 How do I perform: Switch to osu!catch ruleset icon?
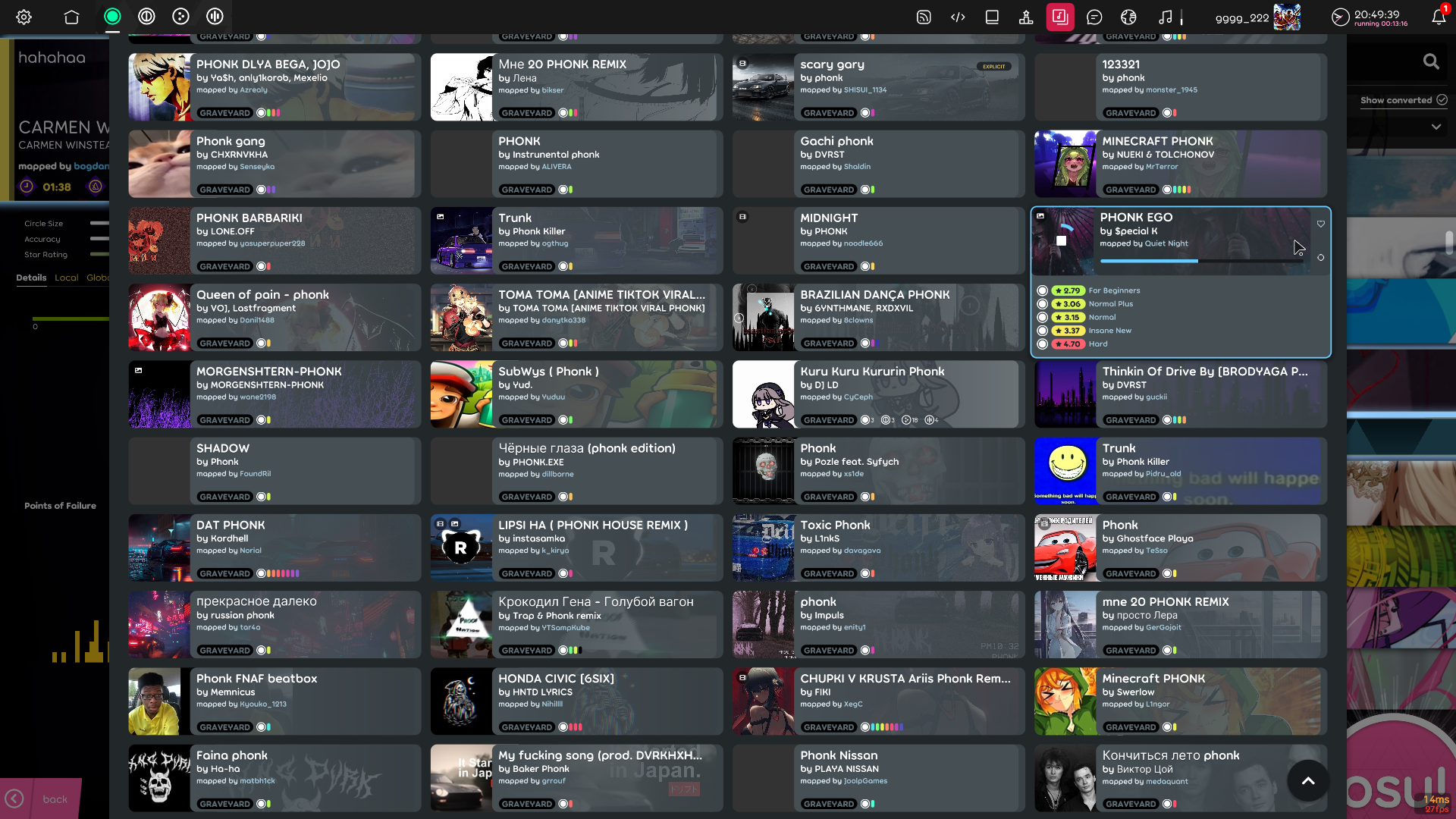click(180, 17)
